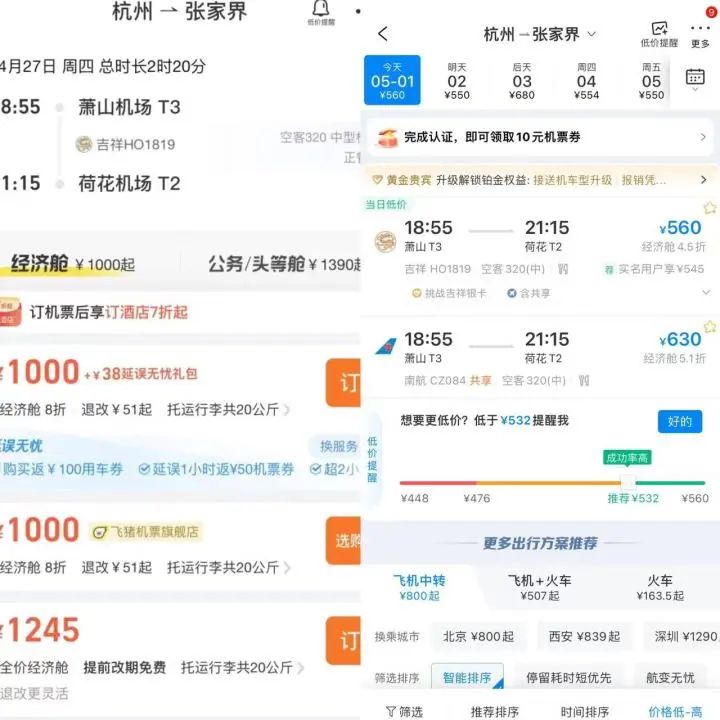
Task: Tap the back arrow in flight list
Action: point(383,34)
